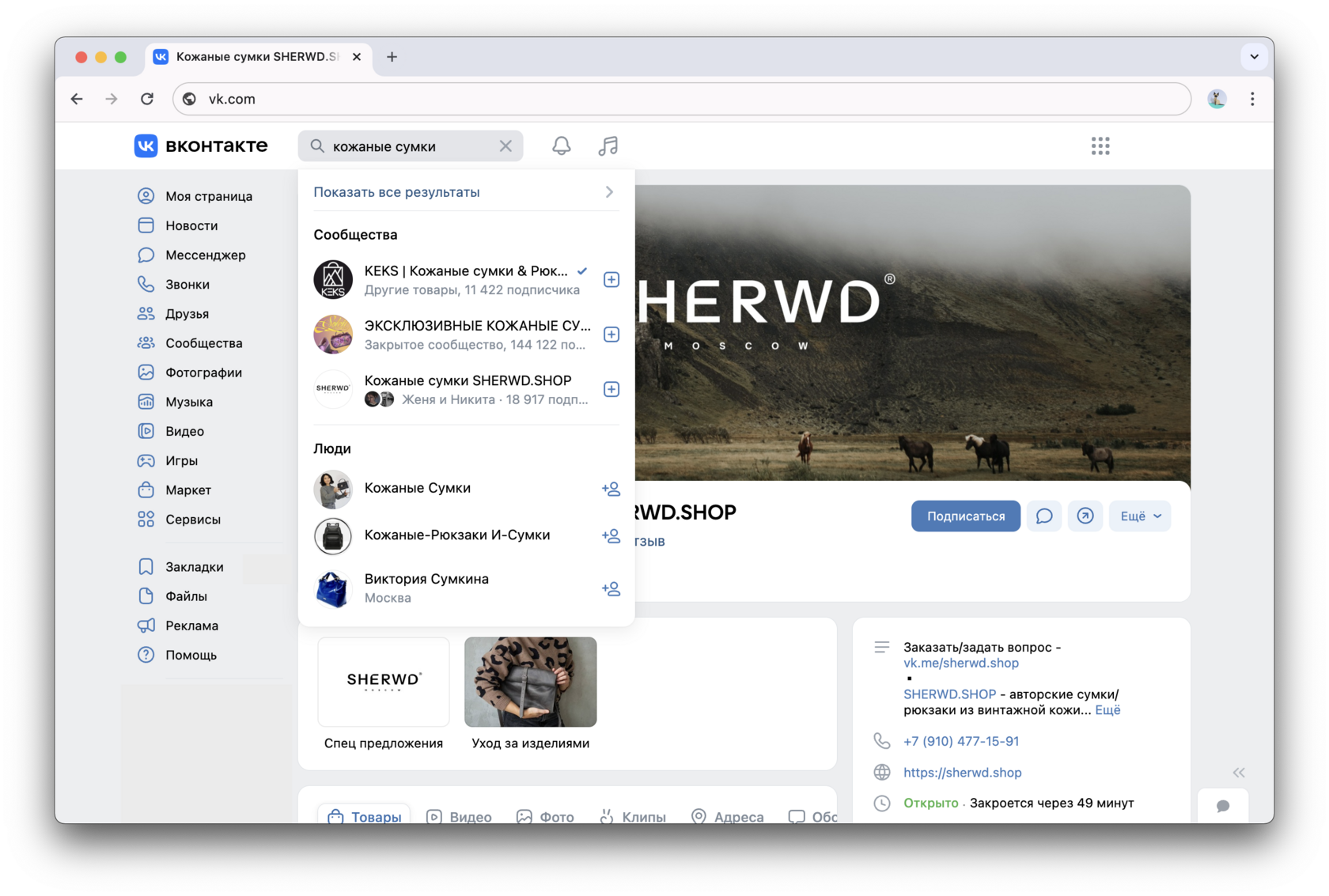Clear the search field with X
Screen dimensions: 1329x896
[x=505, y=146]
